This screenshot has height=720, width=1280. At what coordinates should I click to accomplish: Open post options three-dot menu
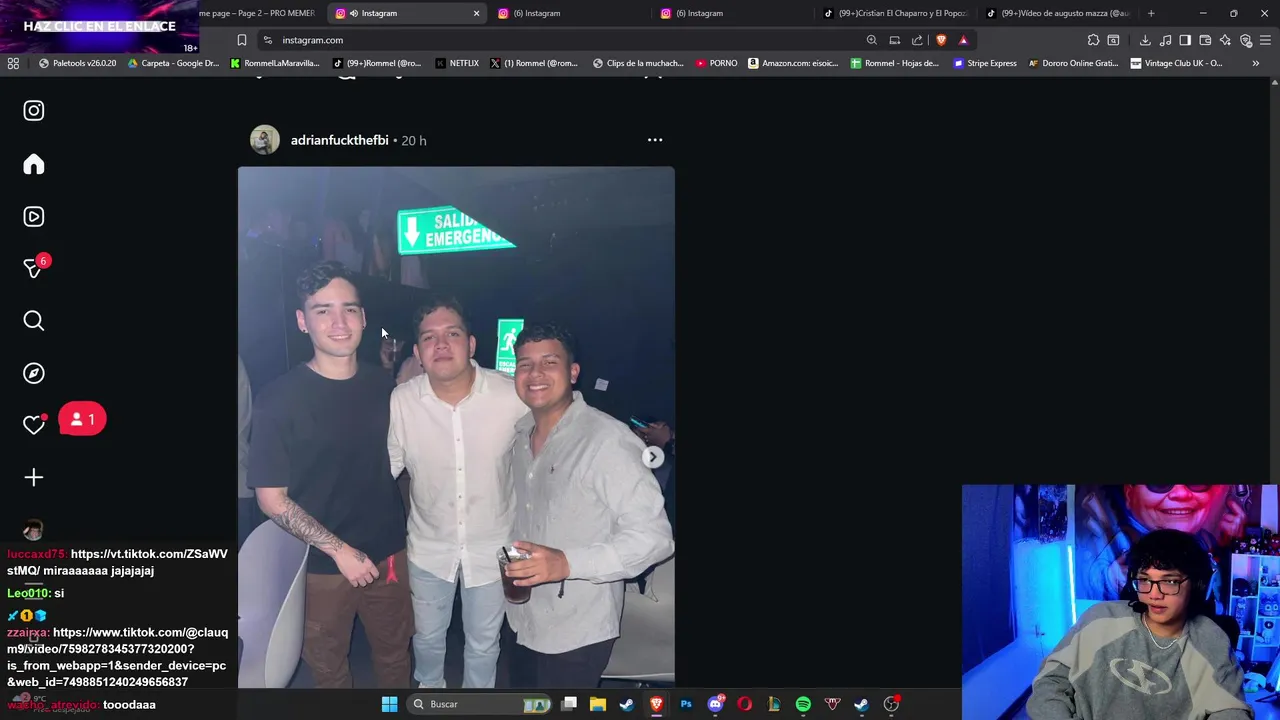(655, 140)
